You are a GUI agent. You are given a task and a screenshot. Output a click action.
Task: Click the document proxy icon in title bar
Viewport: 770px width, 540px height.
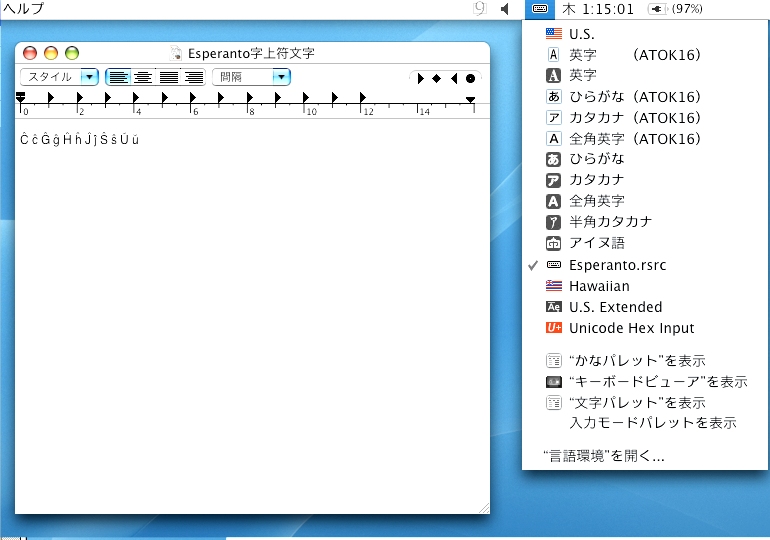pyautogui.click(x=175, y=53)
